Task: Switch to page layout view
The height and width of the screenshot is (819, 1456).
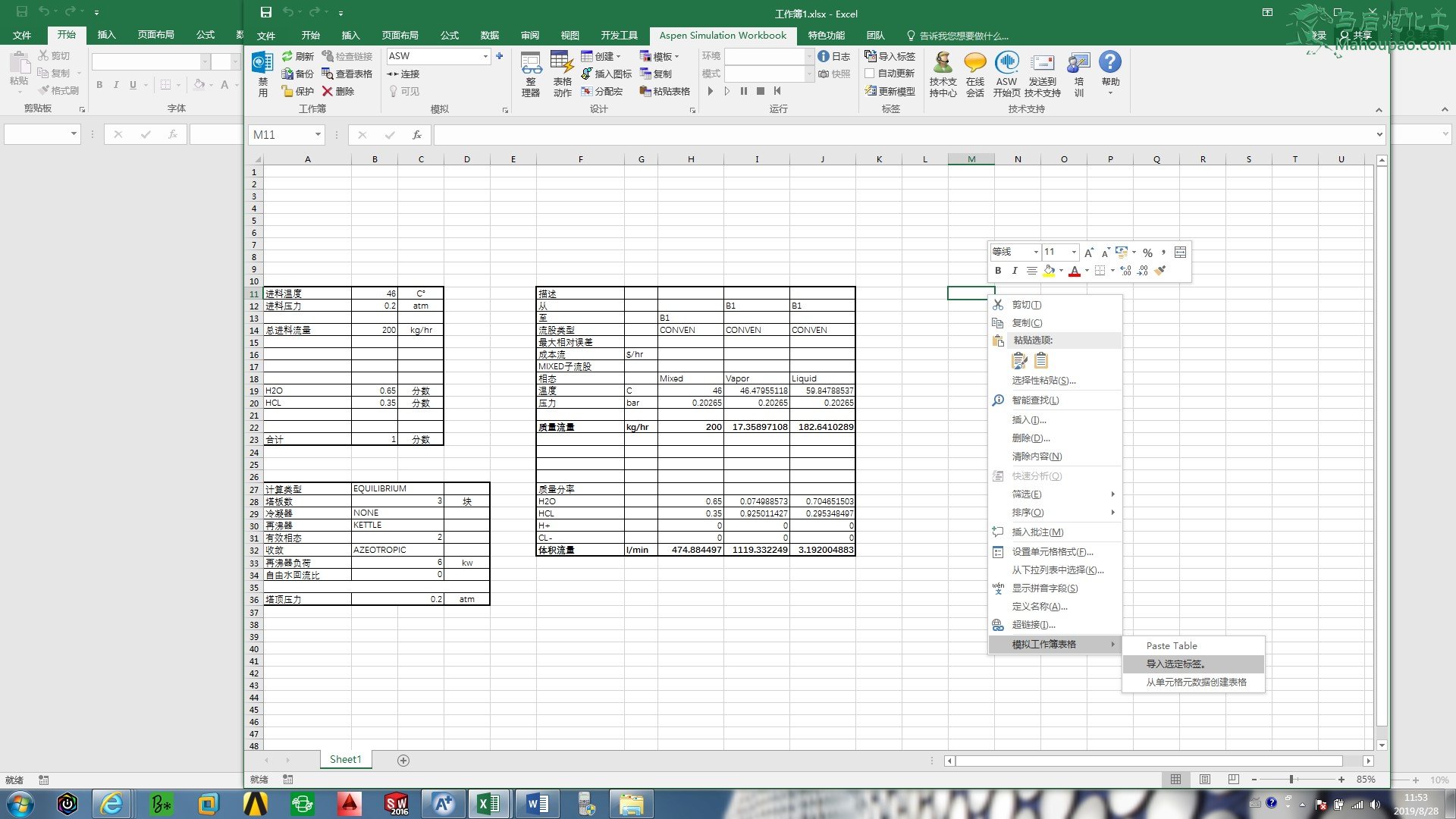Action: 1205,780
